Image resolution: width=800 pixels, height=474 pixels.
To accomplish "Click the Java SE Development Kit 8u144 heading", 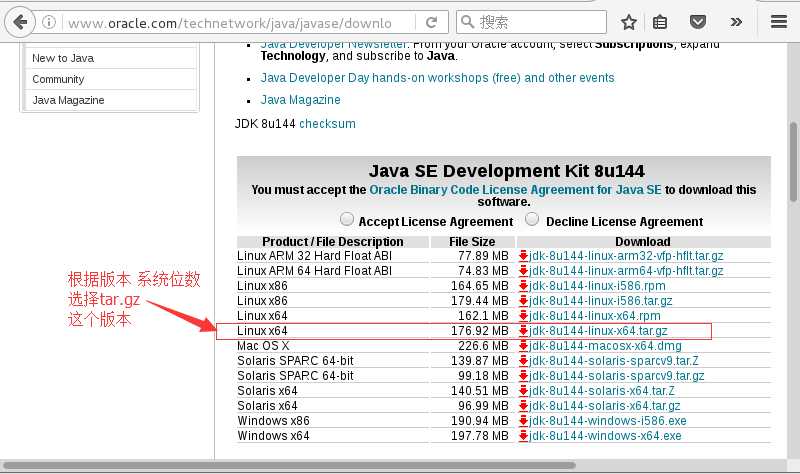I will click(x=506, y=171).
